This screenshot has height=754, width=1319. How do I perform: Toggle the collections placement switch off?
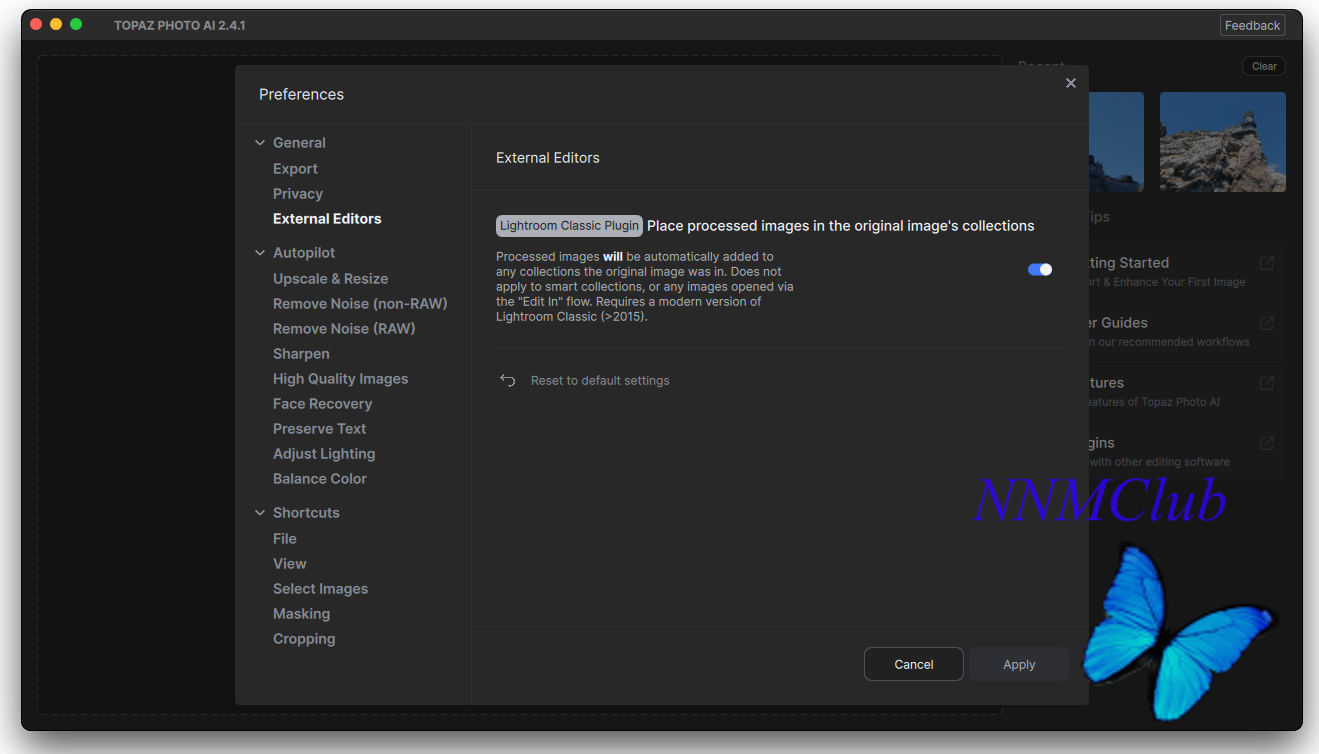click(x=1040, y=270)
